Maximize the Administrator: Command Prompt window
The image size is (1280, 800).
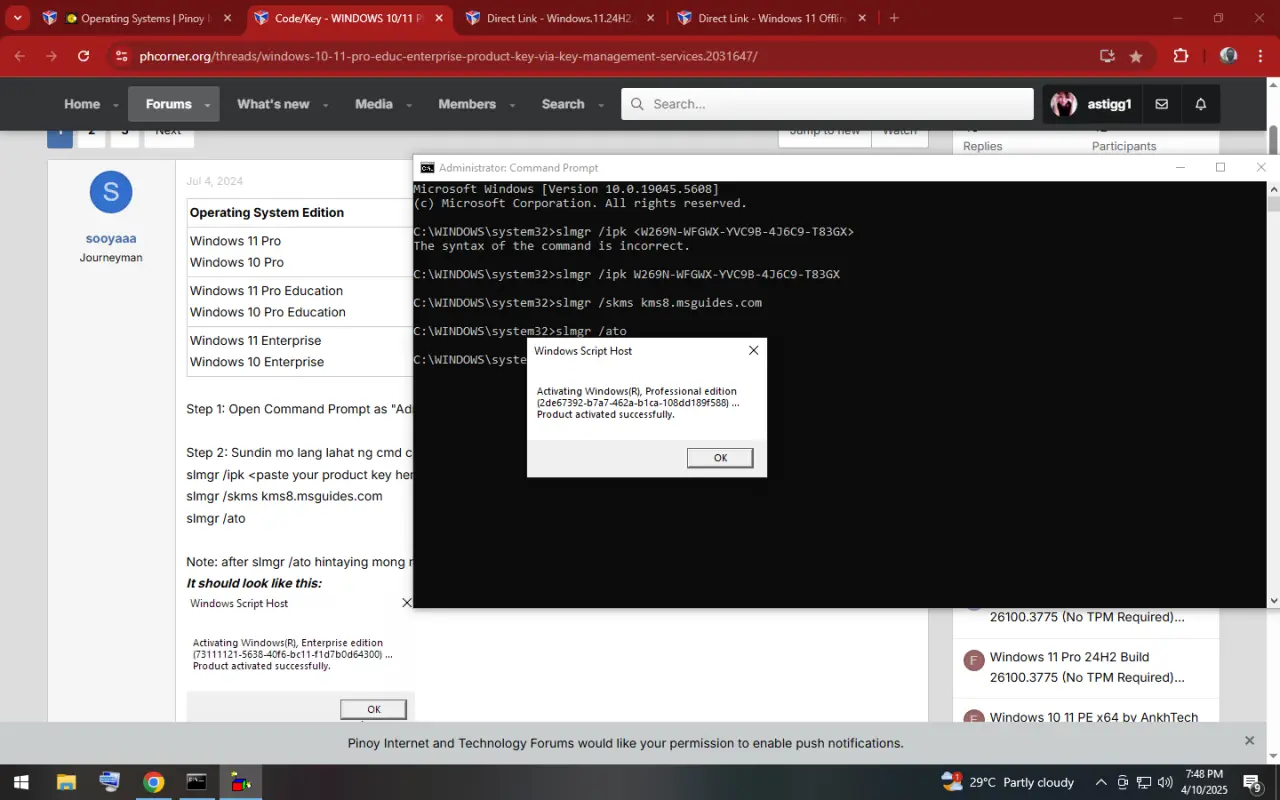pyautogui.click(x=1220, y=167)
